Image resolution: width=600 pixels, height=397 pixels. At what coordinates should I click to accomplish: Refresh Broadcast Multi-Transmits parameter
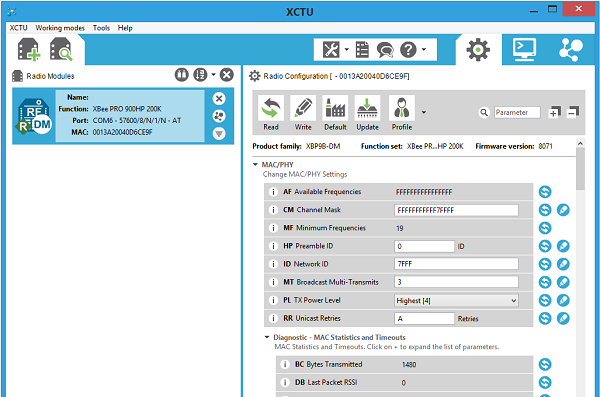tap(545, 282)
